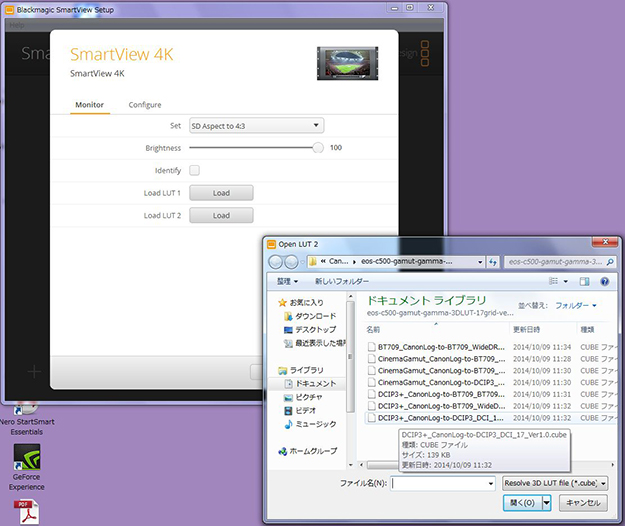Click the Brightness slider handle
Viewport: 625px width, 526px height.
coord(318,147)
